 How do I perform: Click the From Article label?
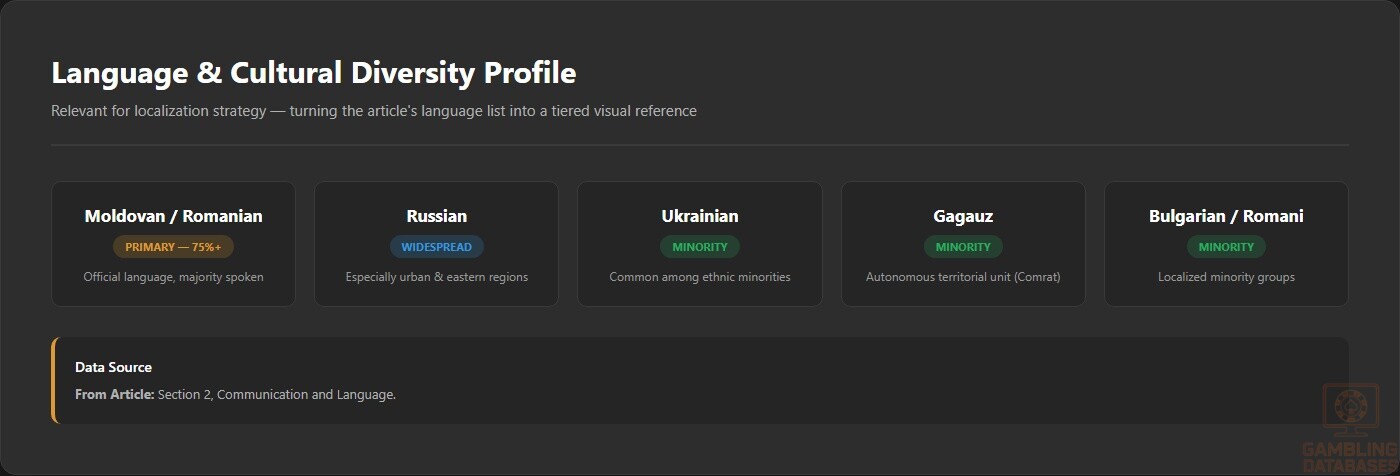click(114, 395)
